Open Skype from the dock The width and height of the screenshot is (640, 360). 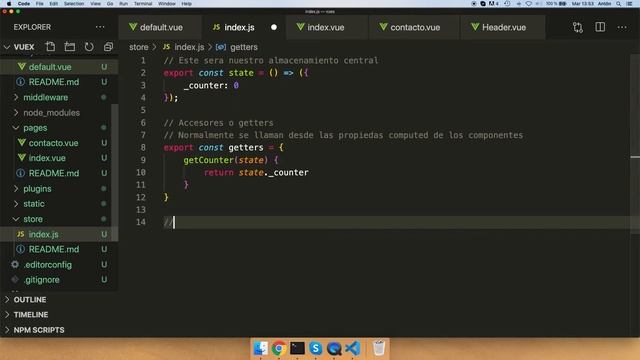pos(316,348)
